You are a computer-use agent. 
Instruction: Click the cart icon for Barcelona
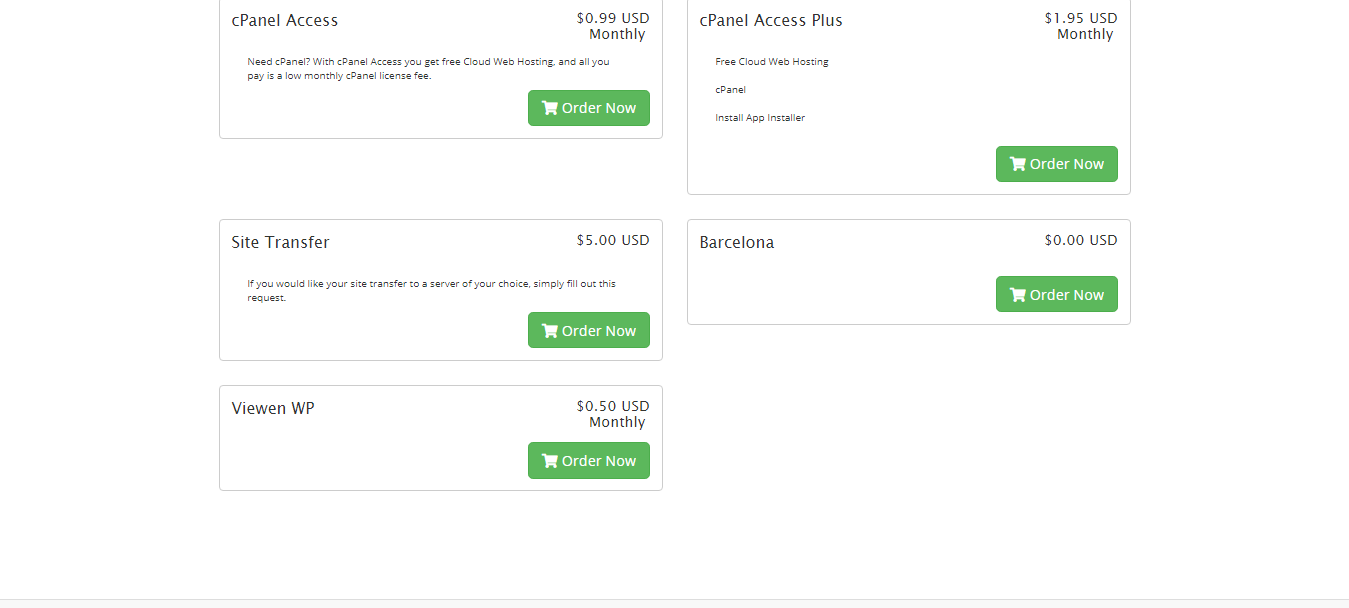(x=1018, y=295)
